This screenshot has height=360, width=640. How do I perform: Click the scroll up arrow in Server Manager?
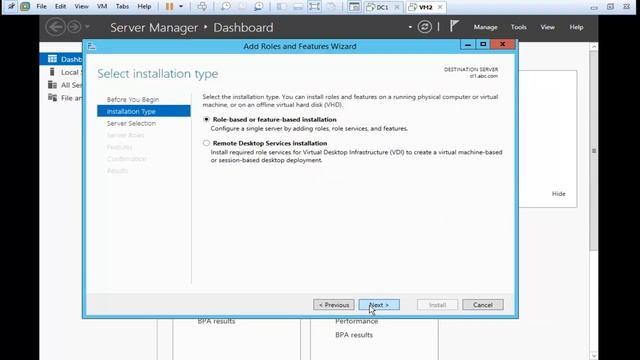pos(594,47)
